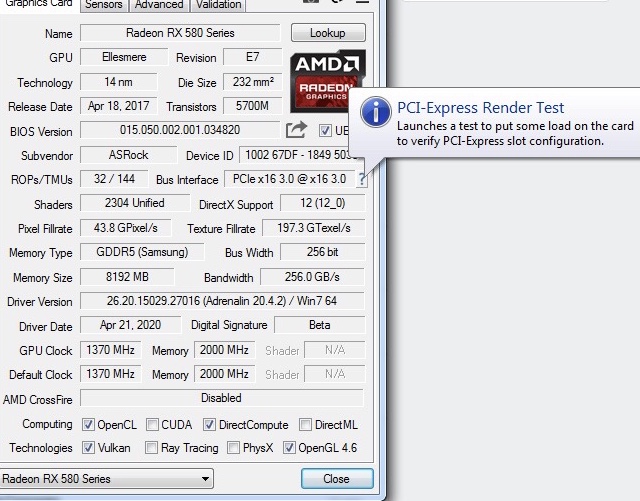This screenshot has height=501, width=640.
Task: Click the export BIOS arrow icon
Action: coord(296,130)
